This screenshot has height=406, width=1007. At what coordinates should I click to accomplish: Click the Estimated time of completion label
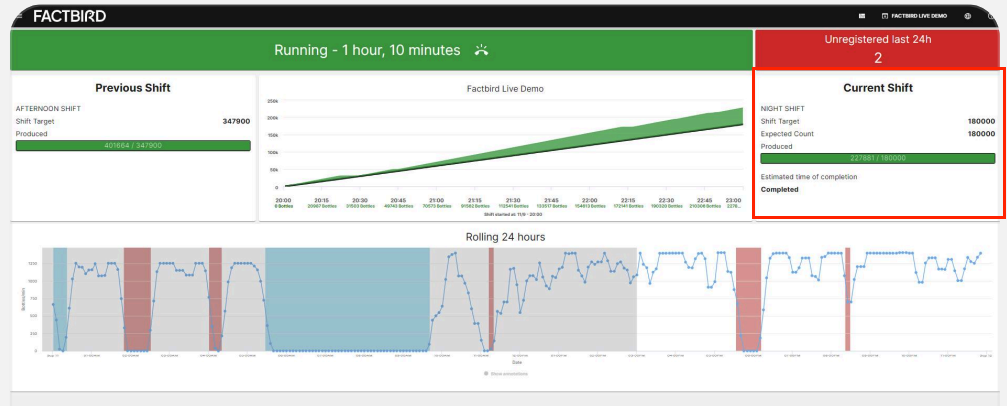coord(809,177)
